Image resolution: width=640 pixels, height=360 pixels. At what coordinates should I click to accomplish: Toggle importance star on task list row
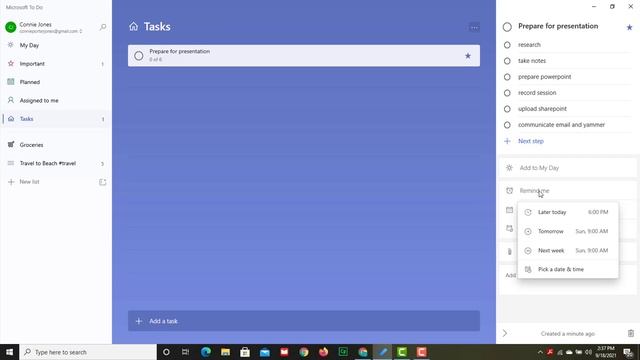point(468,56)
